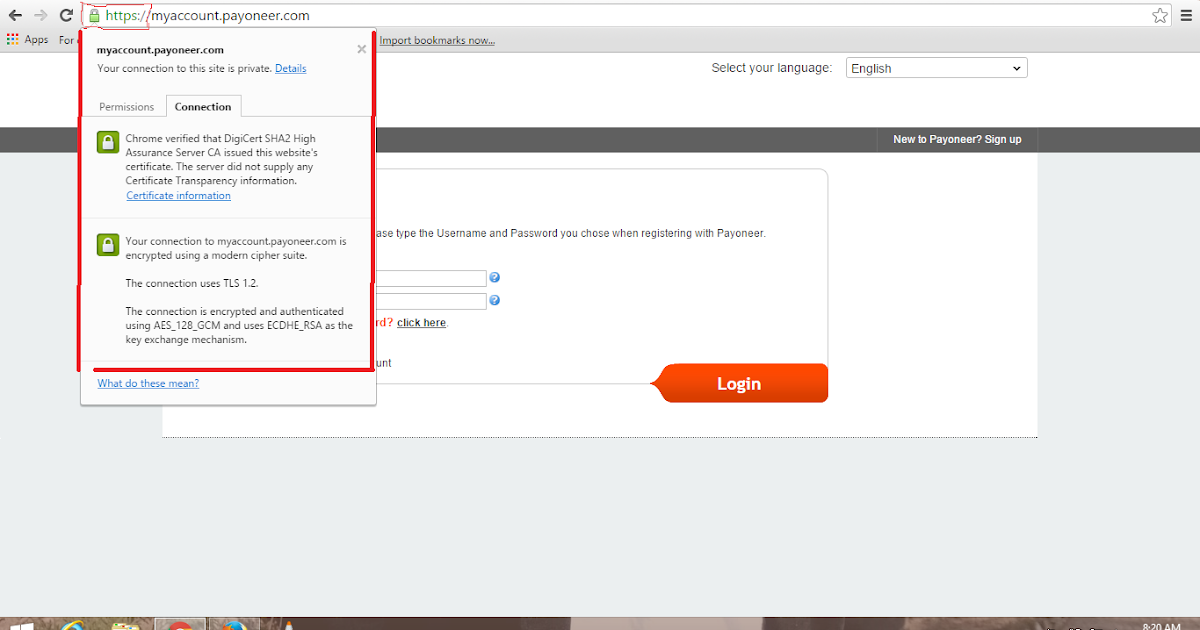
Task: Open the 'What do these mean?' link
Action: coord(147,383)
